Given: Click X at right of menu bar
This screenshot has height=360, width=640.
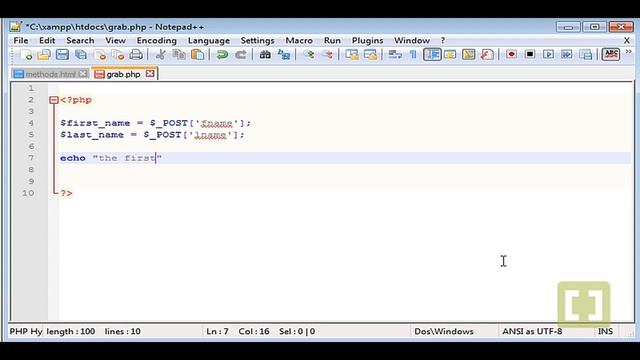Looking at the screenshot, I should click(627, 40).
